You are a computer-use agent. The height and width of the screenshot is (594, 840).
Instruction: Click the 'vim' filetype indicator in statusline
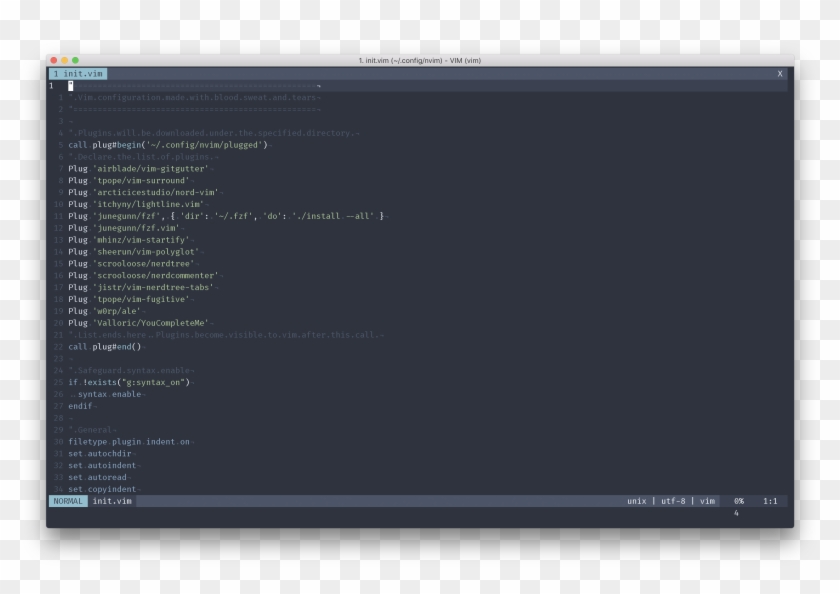click(x=707, y=501)
